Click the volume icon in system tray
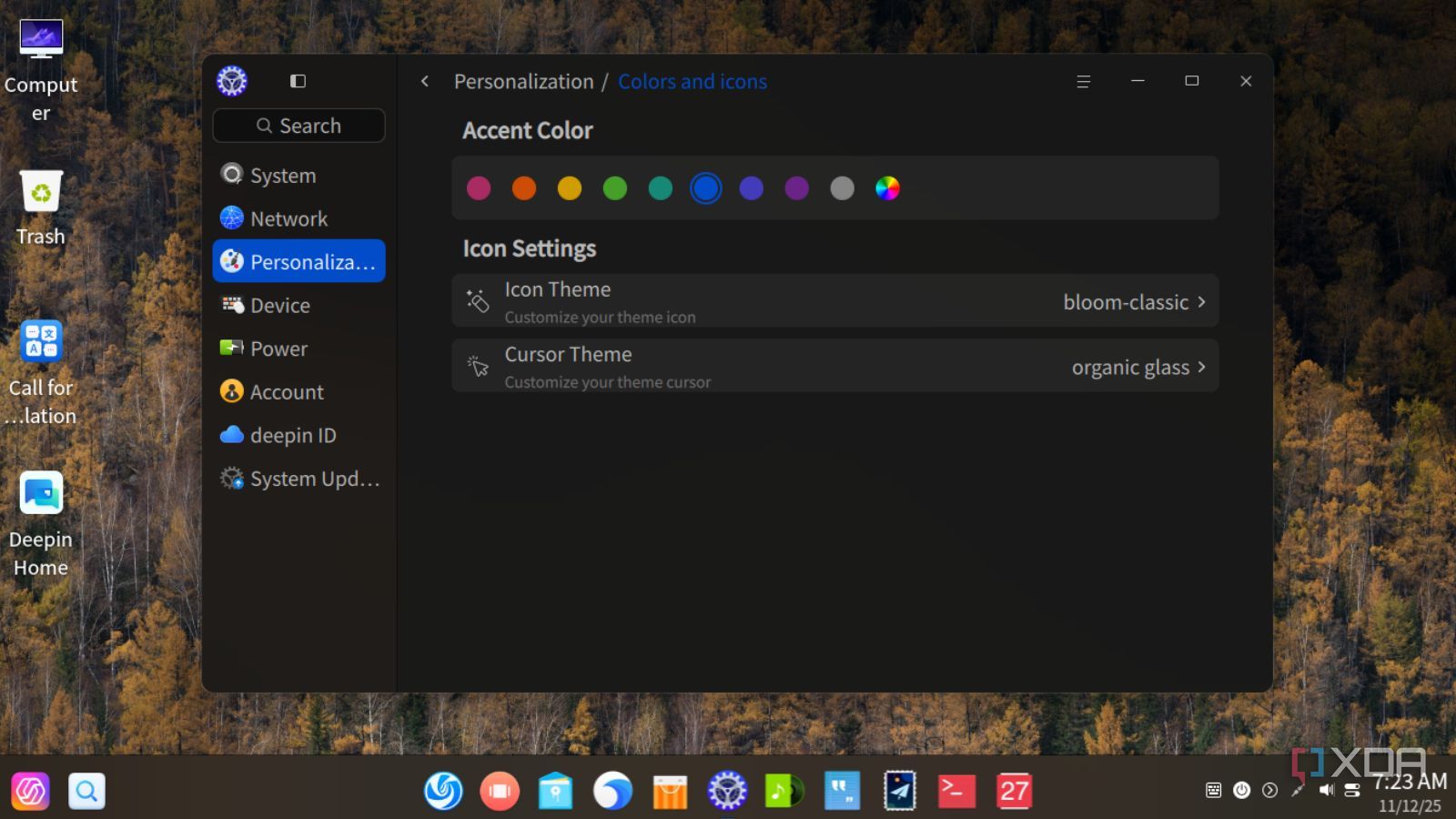The height and width of the screenshot is (819, 1456). pos(1327,790)
